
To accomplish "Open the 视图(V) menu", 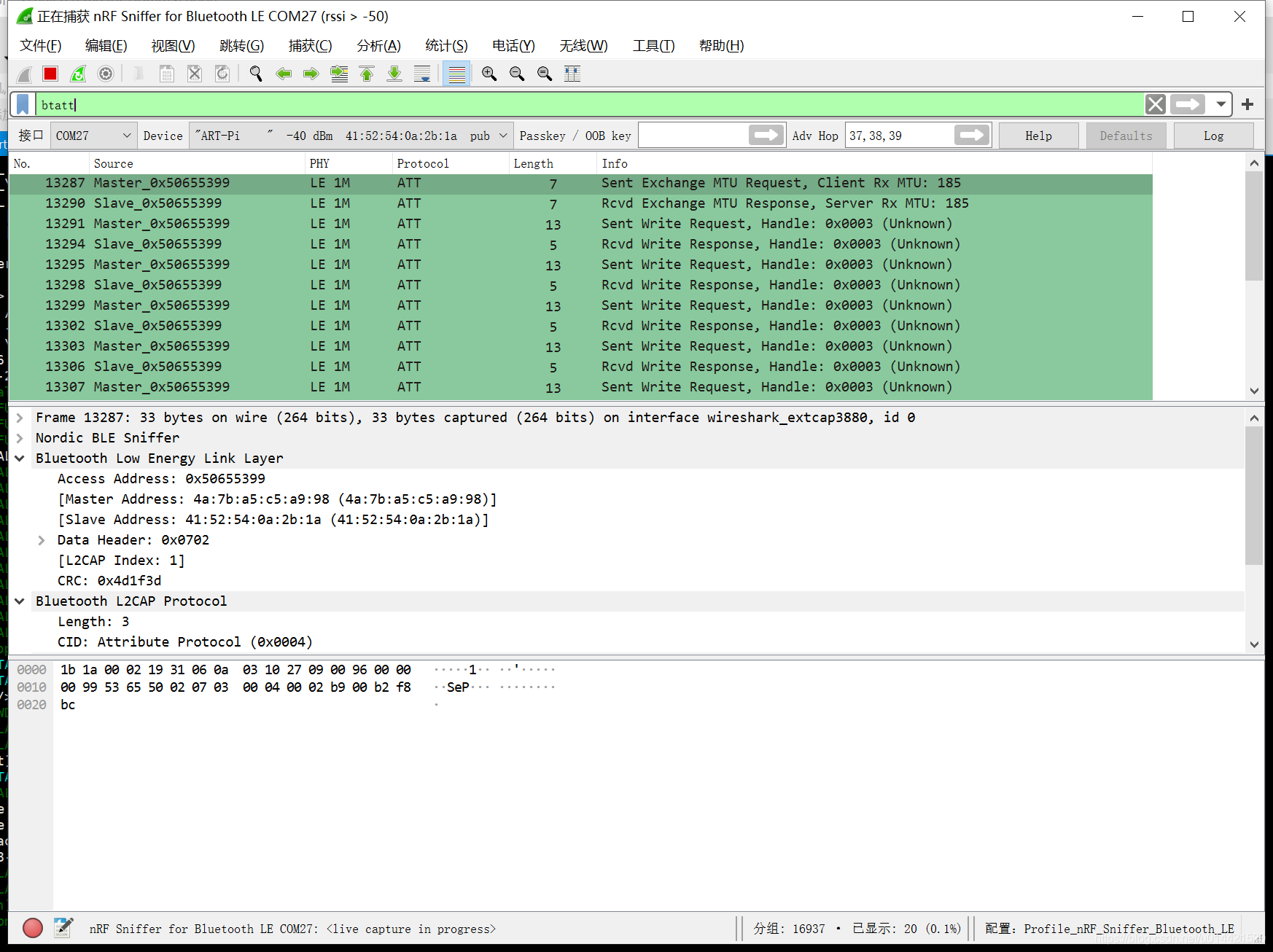I will pyautogui.click(x=174, y=46).
